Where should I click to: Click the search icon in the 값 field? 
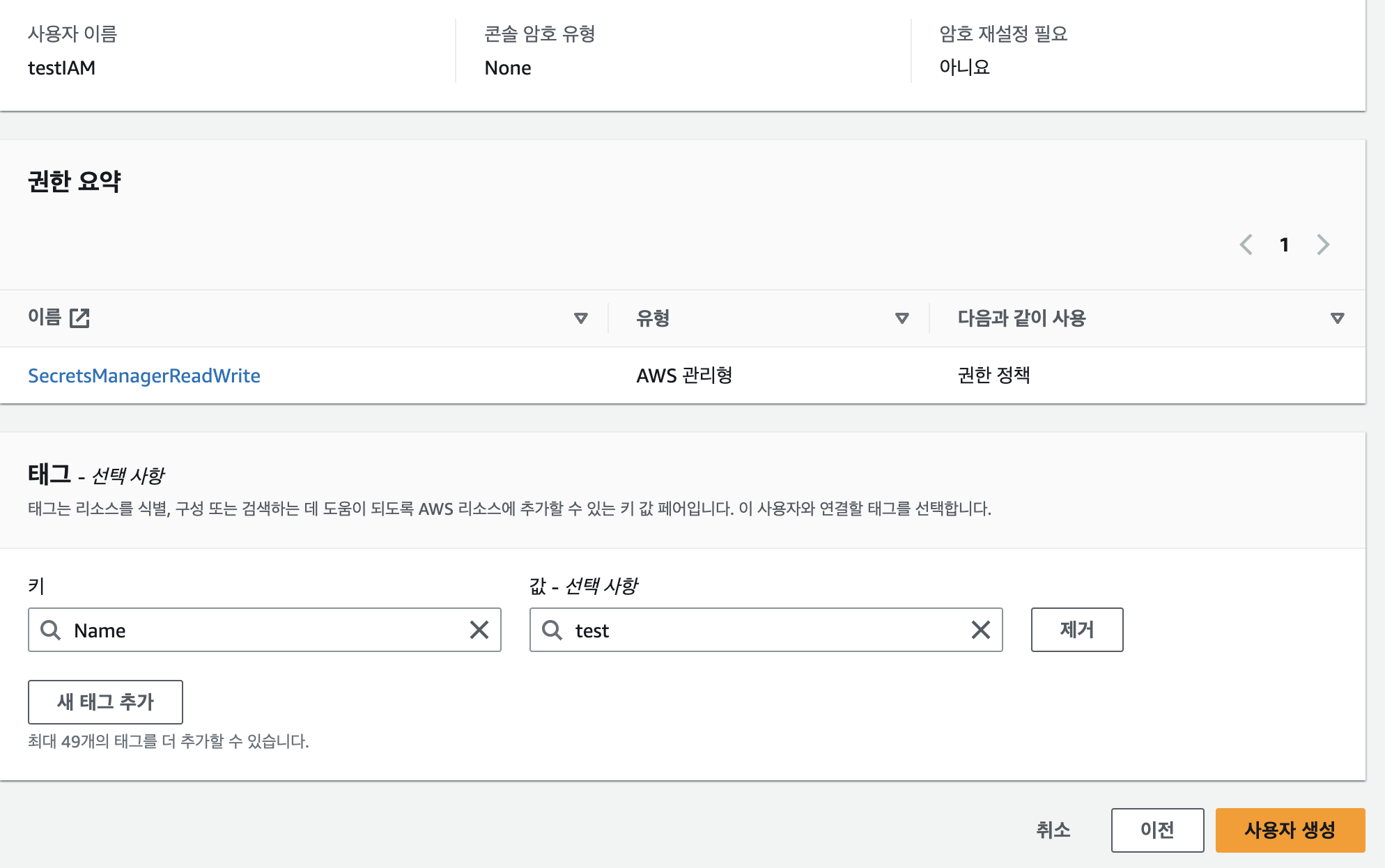click(x=552, y=630)
